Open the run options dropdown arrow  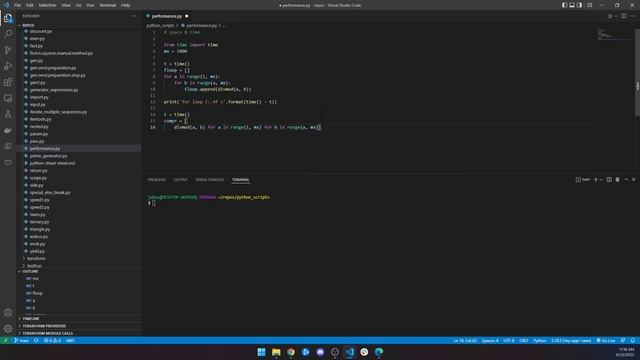[616, 16]
